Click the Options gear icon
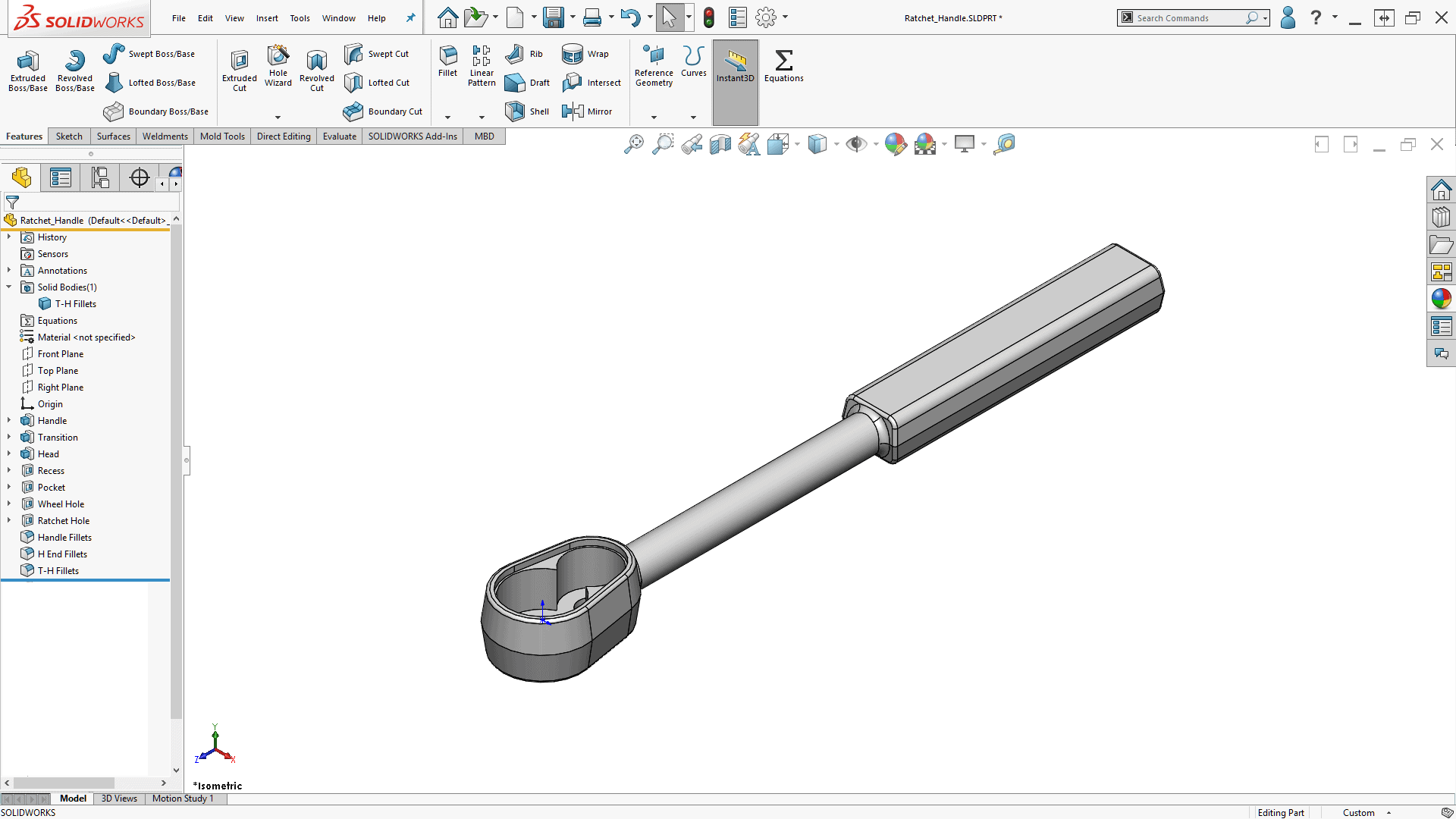Screen dimensions: 1456x819 coord(766,17)
